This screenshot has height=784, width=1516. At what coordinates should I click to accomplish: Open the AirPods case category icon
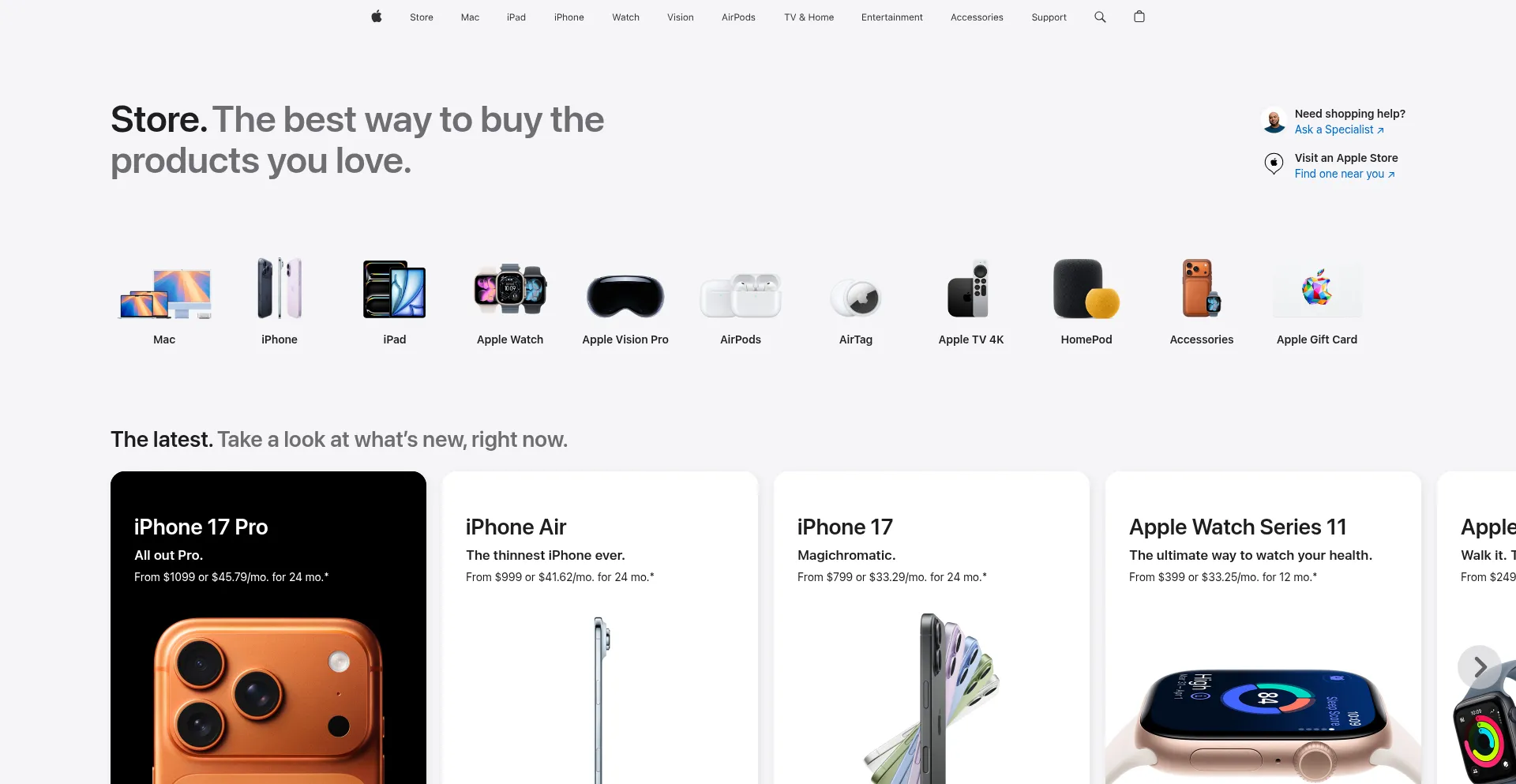[741, 295]
